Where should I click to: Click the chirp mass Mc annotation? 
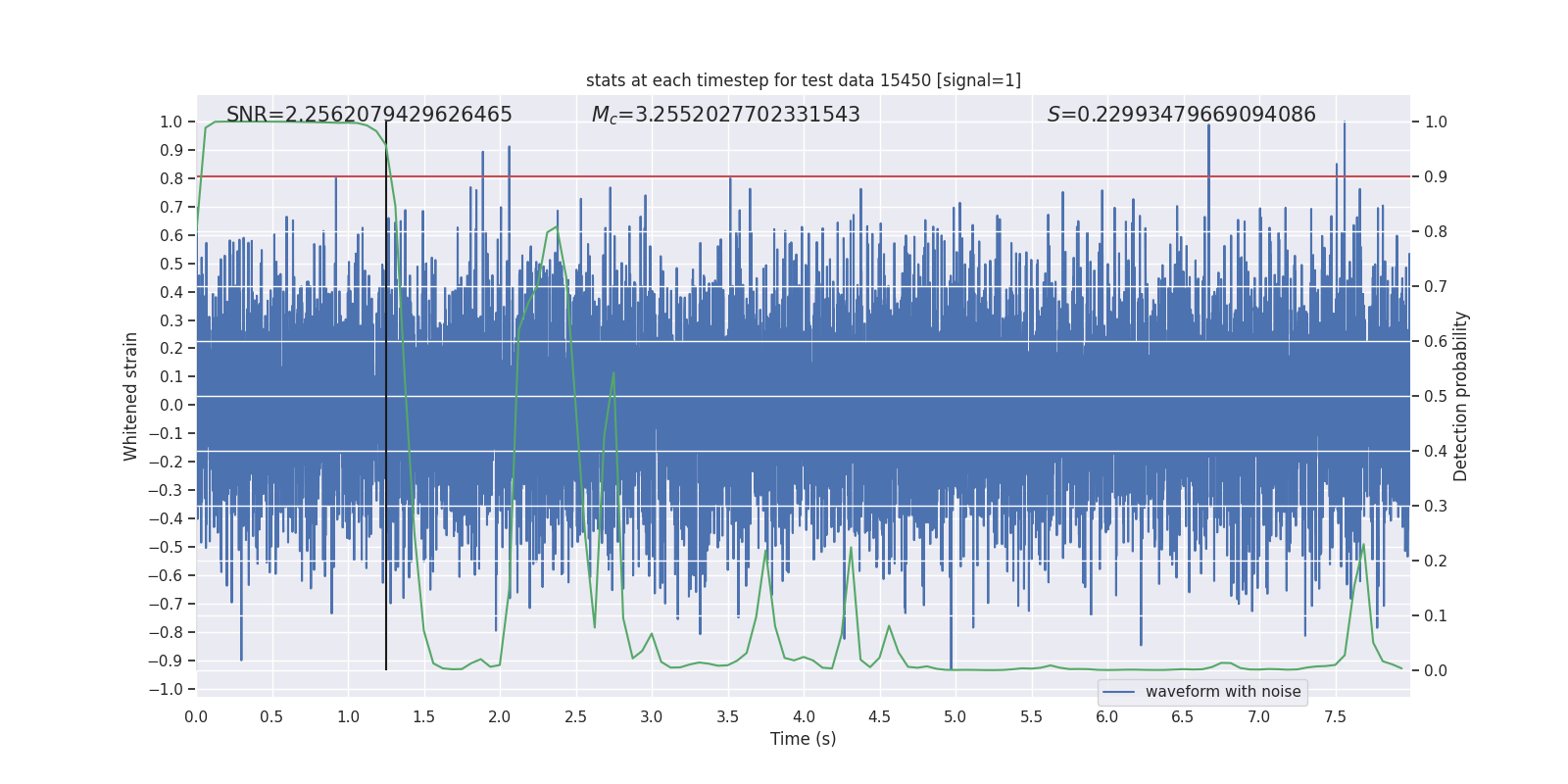point(726,115)
